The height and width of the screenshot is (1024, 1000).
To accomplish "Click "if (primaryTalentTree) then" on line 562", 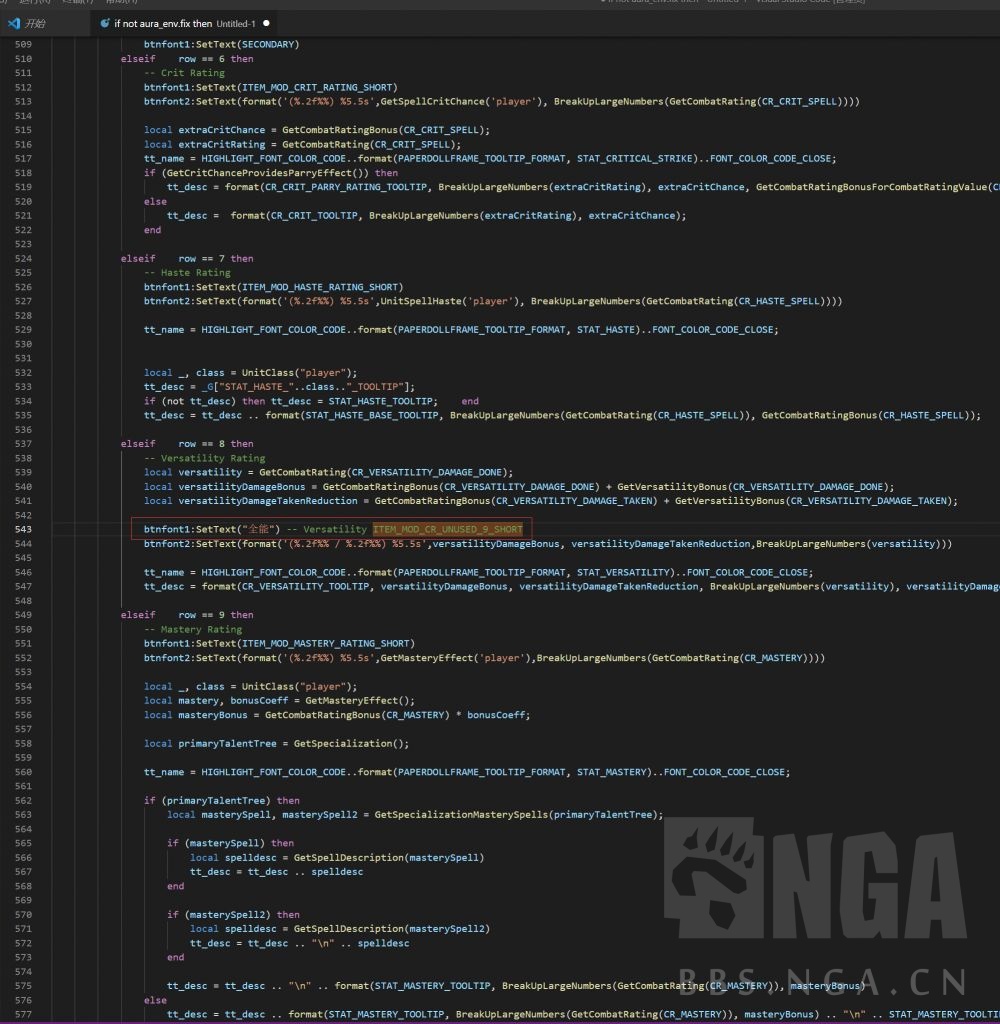I will (221, 801).
